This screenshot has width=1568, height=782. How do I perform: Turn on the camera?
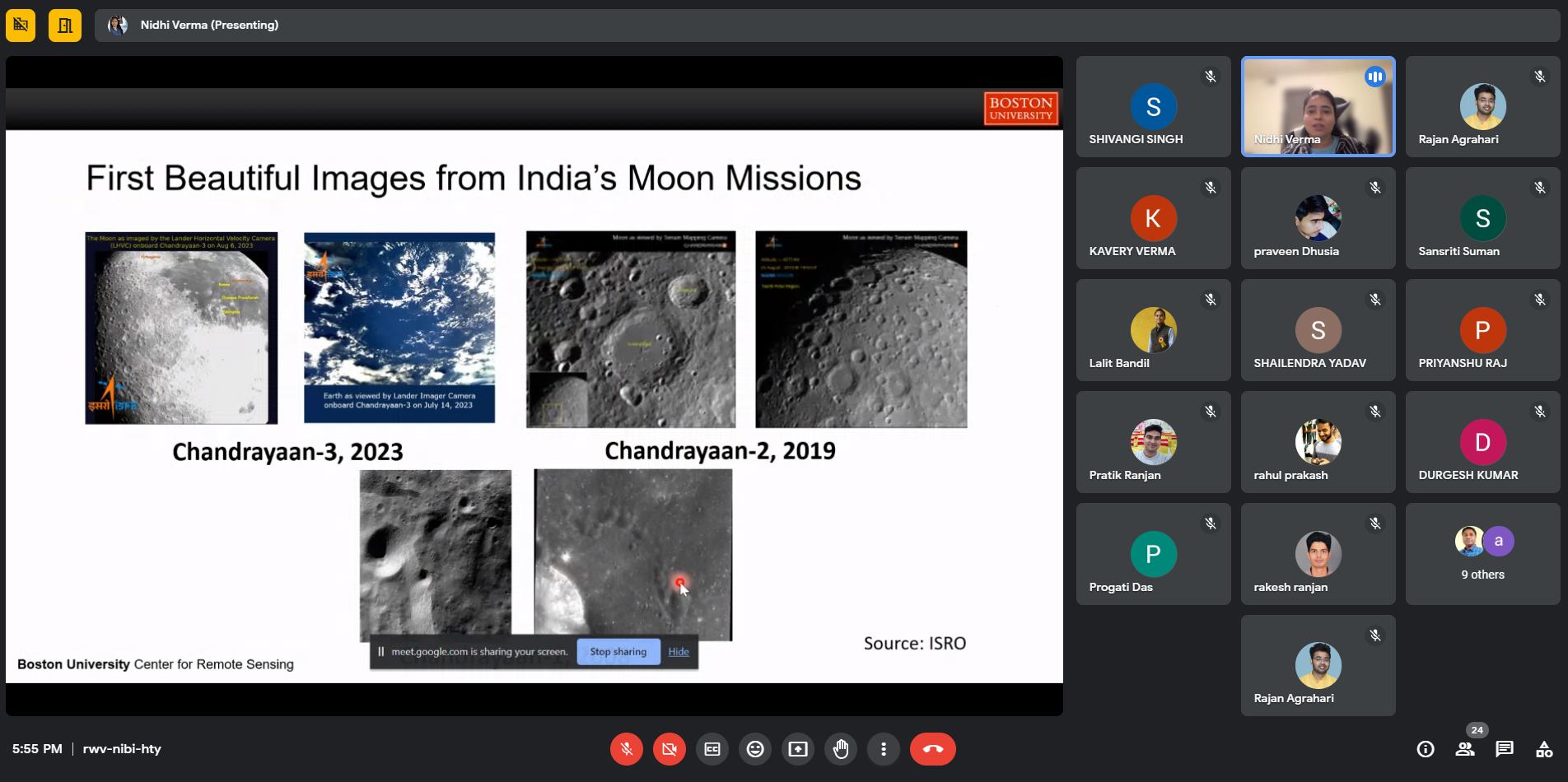pyautogui.click(x=669, y=749)
